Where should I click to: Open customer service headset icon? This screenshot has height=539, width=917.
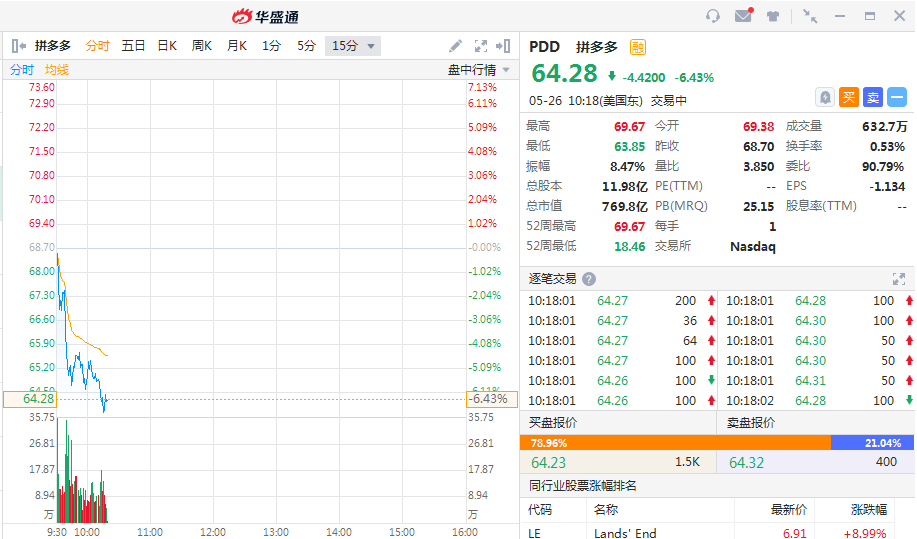[713, 16]
